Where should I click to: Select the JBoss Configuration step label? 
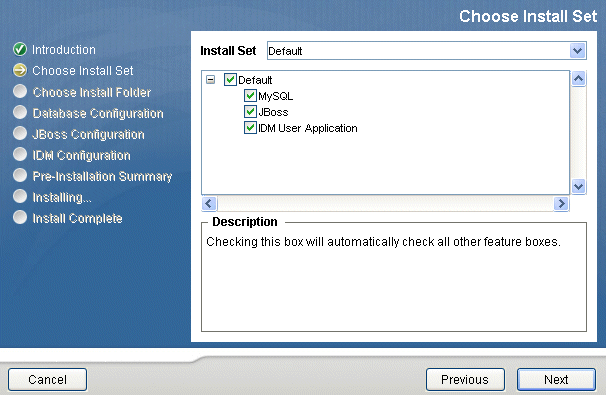tap(88, 134)
